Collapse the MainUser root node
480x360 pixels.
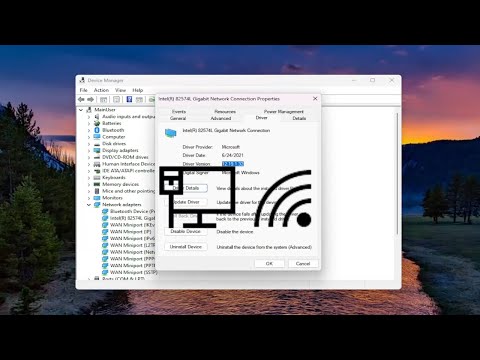(81, 110)
